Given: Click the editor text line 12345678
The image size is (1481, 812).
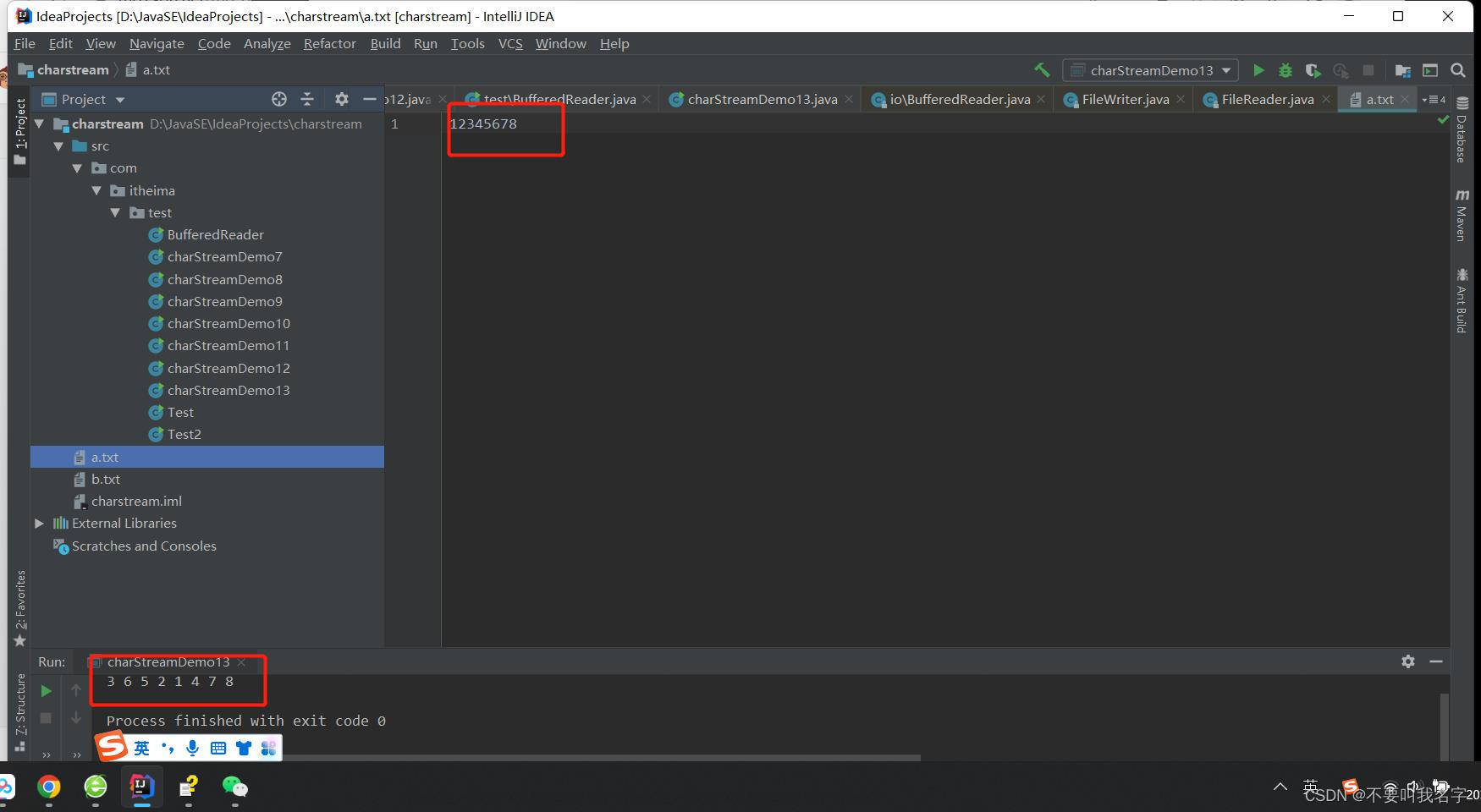Looking at the screenshot, I should tap(483, 124).
